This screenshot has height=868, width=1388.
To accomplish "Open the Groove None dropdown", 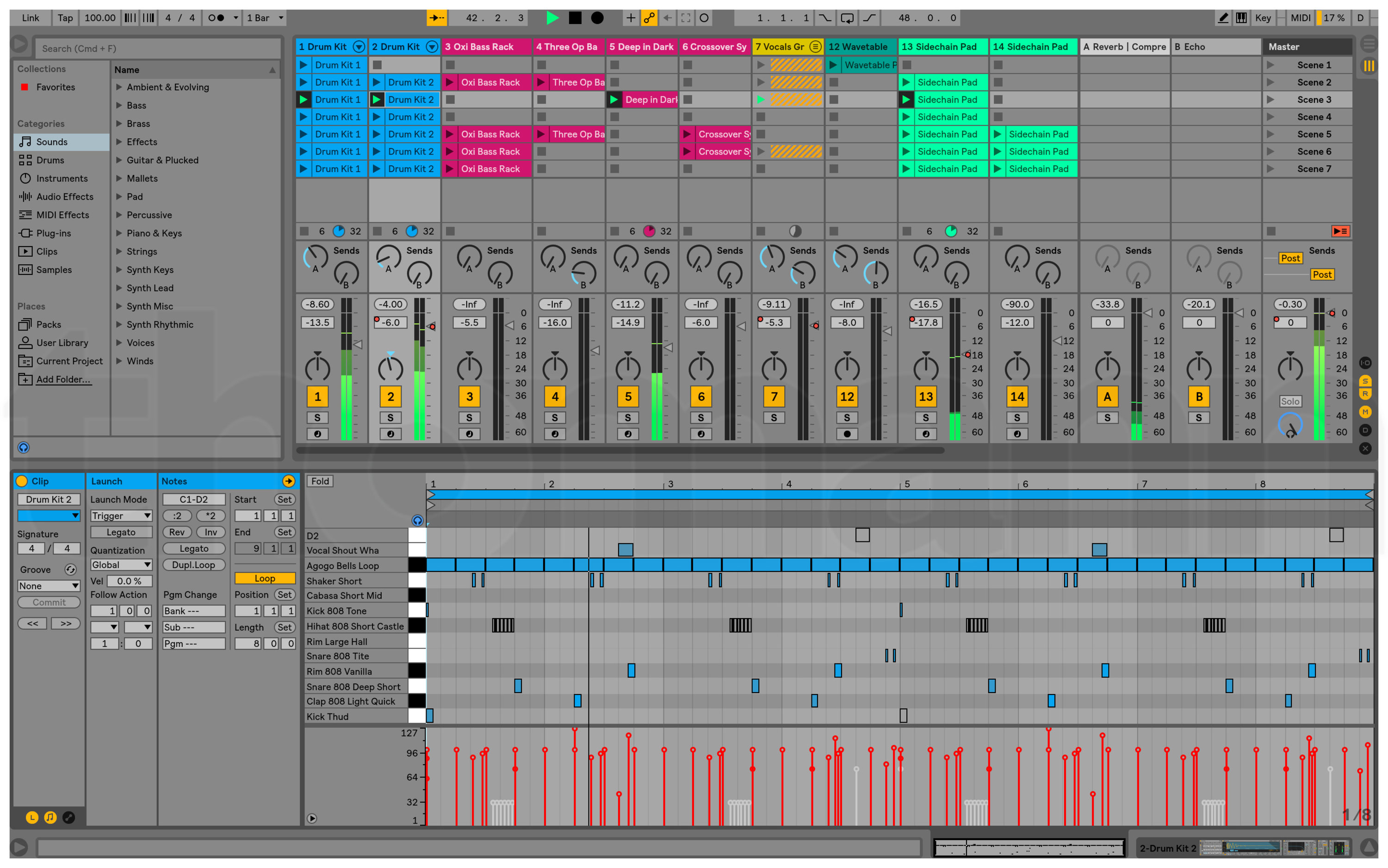I will [x=48, y=586].
